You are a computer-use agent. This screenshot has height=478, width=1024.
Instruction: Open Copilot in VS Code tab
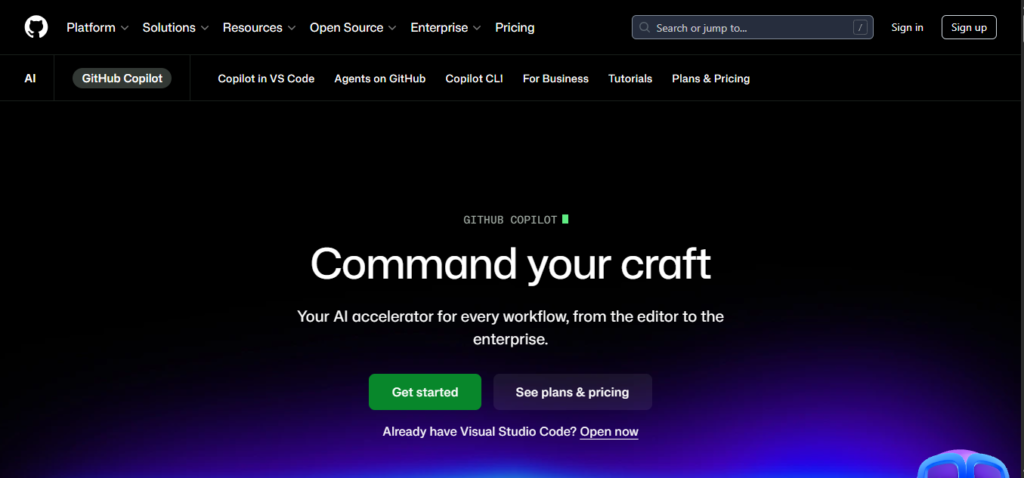coord(266,78)
